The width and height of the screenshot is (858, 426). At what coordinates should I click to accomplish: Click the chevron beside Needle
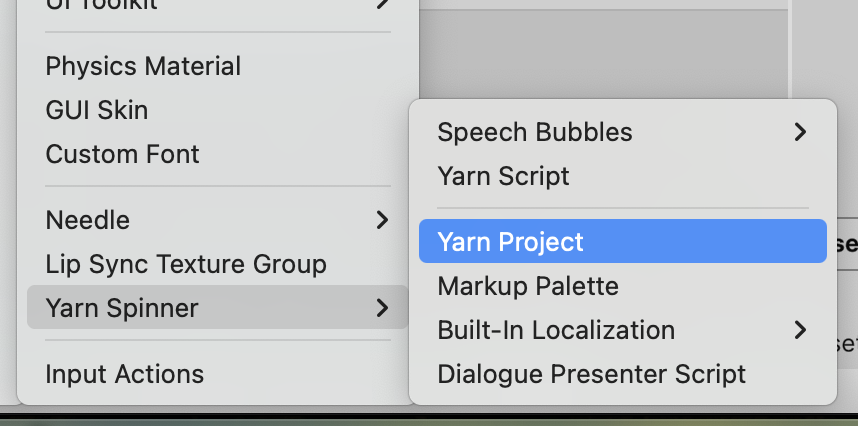point(382,220)
